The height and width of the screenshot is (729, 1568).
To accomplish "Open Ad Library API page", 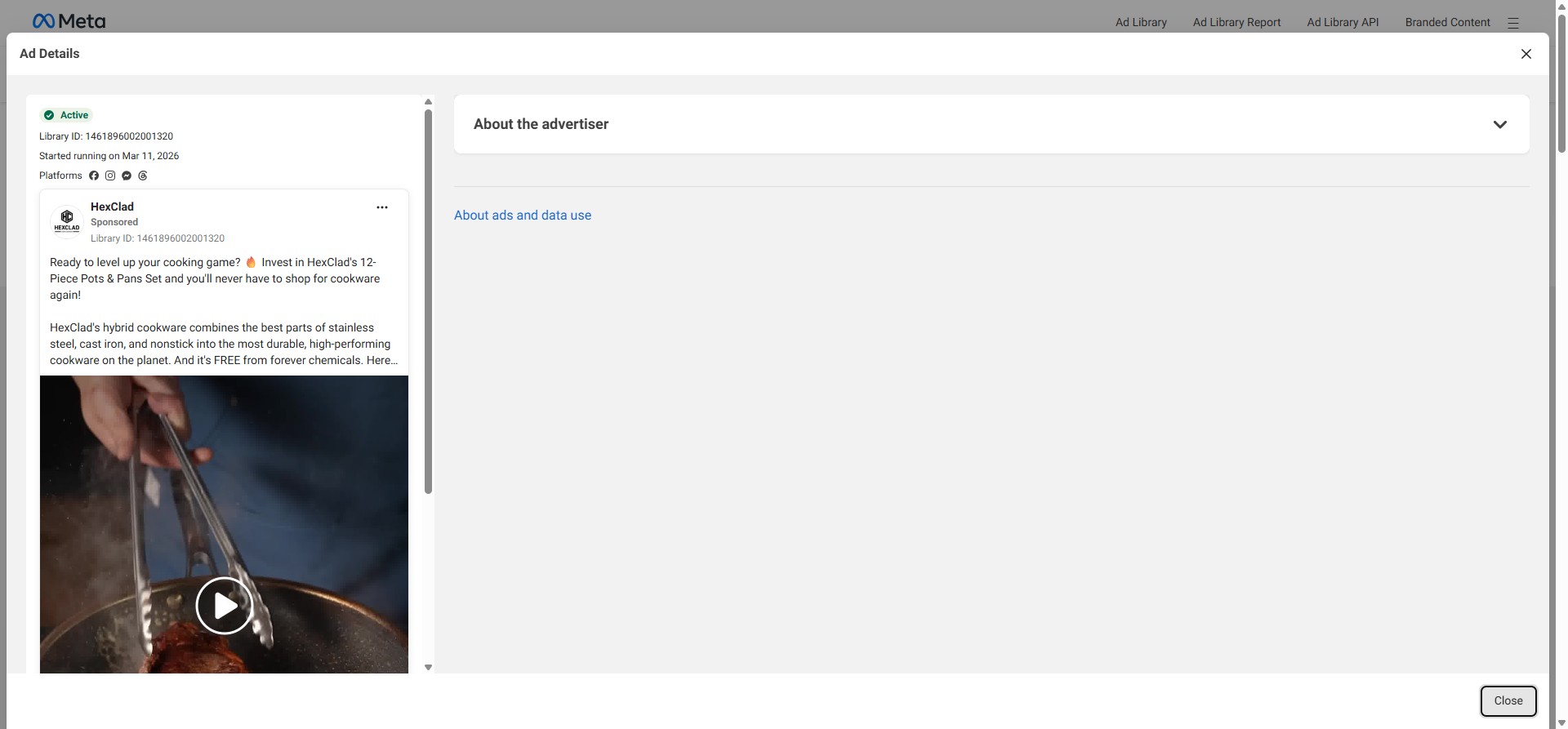I will click(x=1343, y=22).
